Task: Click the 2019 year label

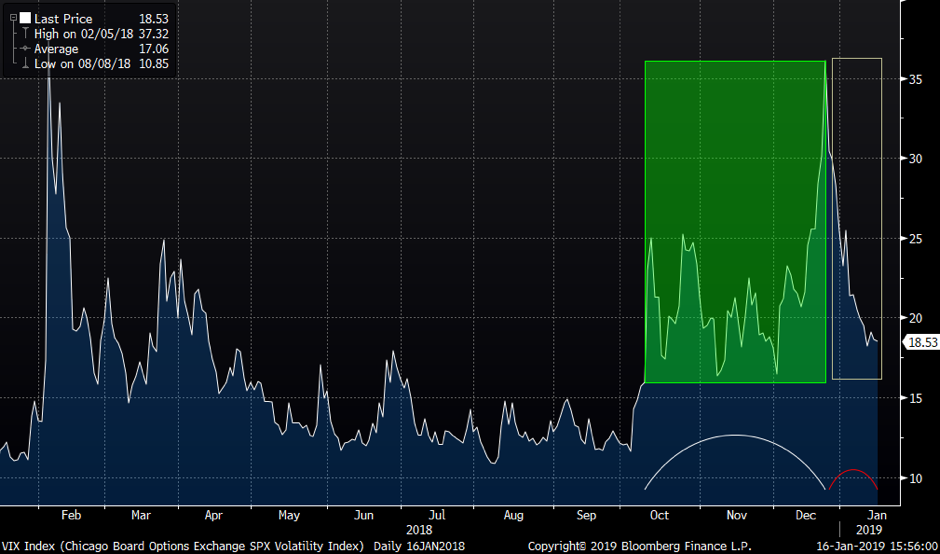Action: [870, 531]
